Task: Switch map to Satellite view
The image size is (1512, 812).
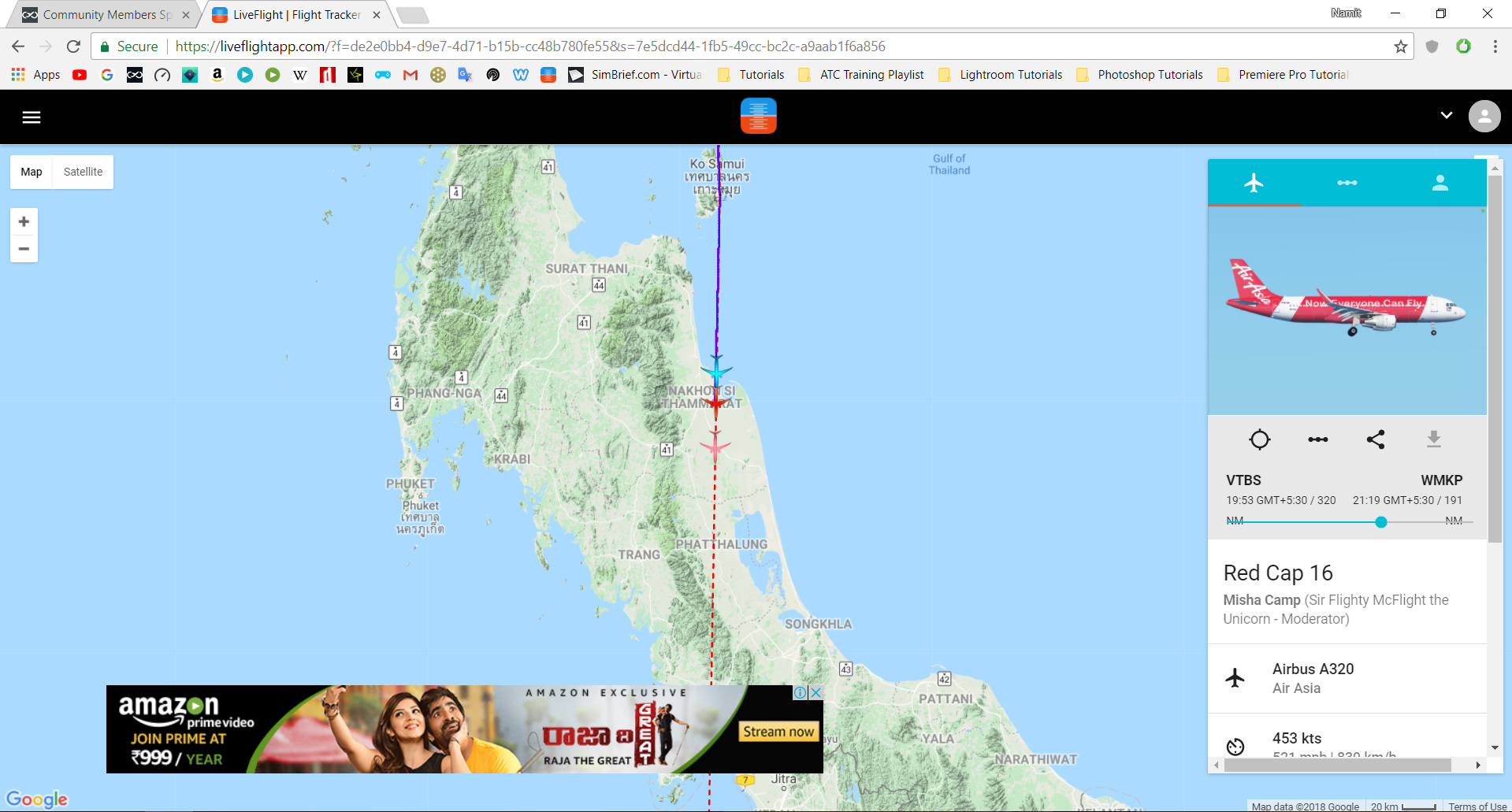Action: (x=83, y=172)
